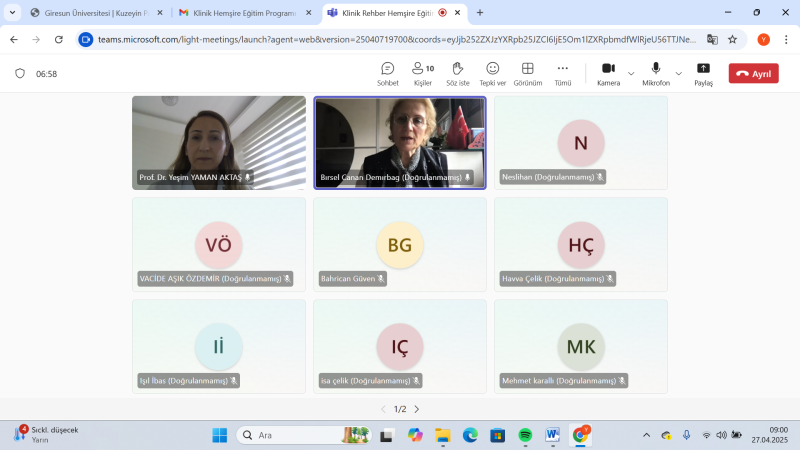
Task: Share screen with Paylaş
Action: tap(703, 74)
